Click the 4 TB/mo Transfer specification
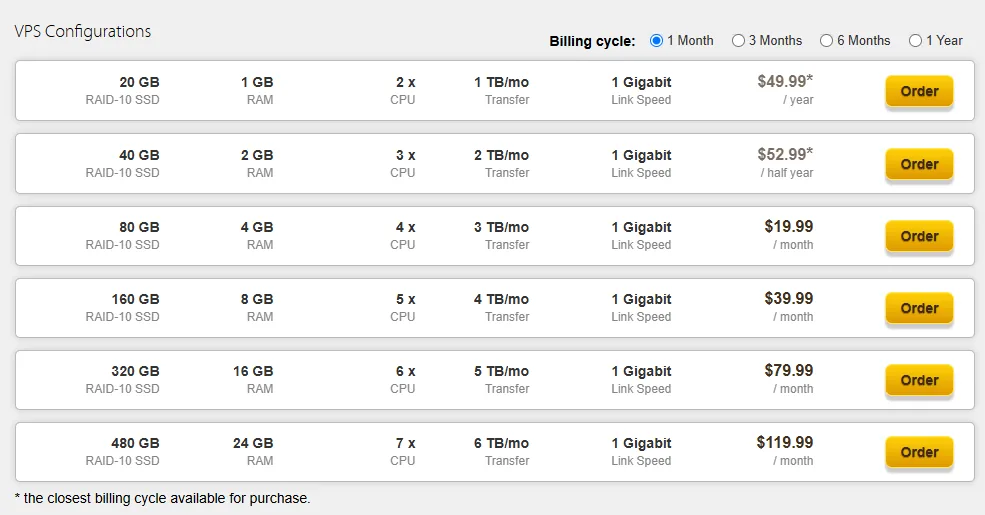The image size is (985, 515). (x=501, y=307)
